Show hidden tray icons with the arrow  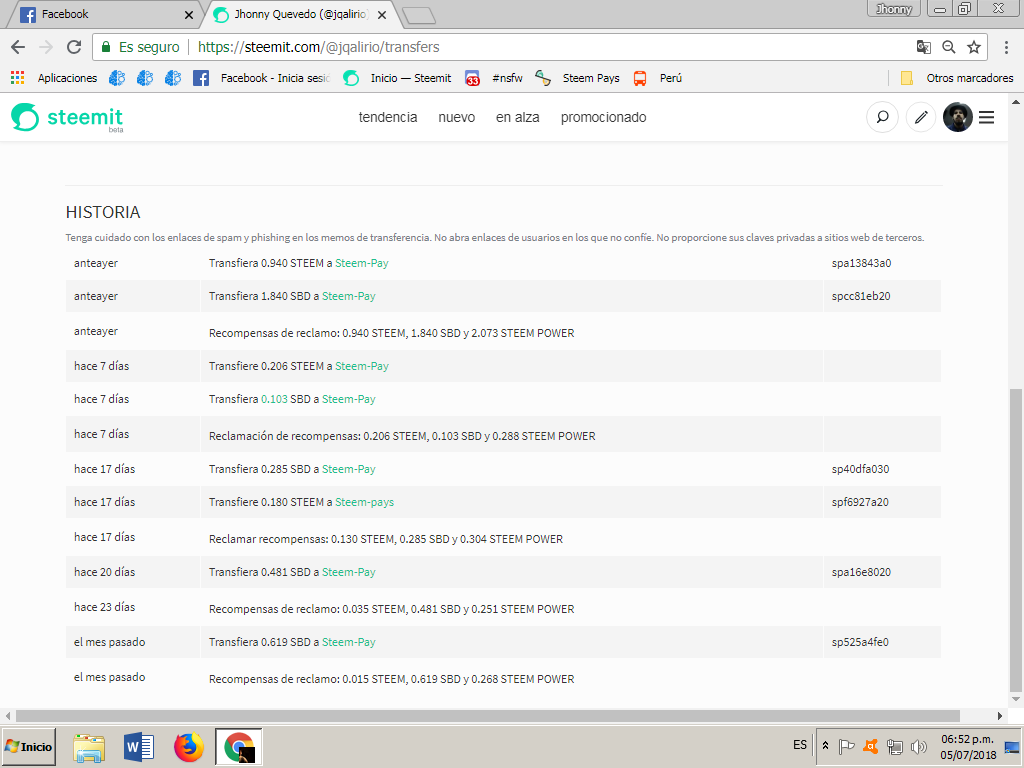(x=825, y=746)
